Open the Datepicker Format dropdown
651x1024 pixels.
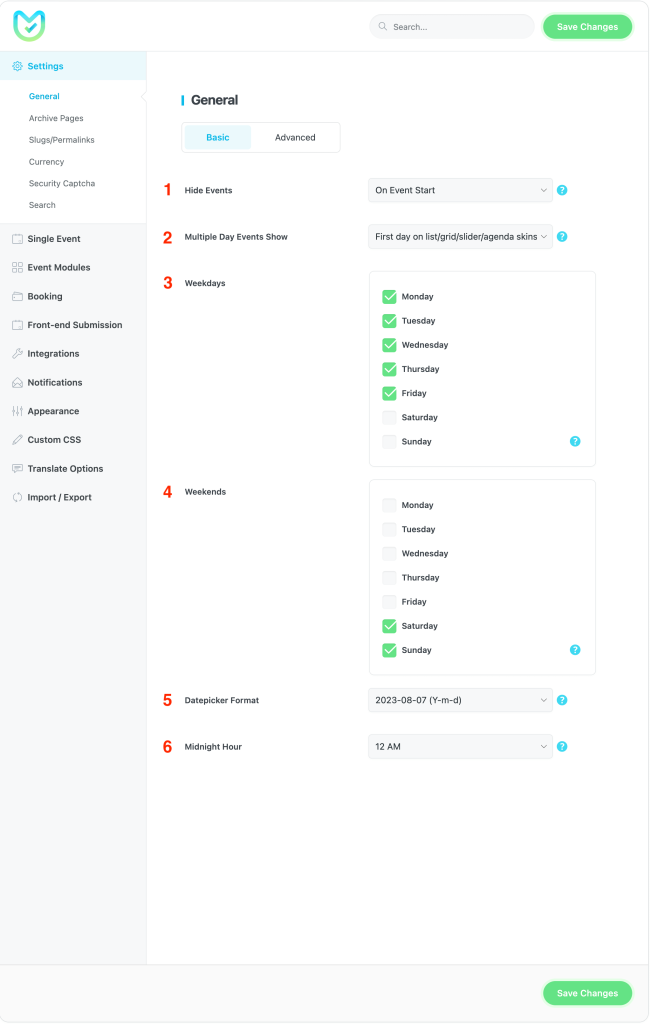(460, 700)
